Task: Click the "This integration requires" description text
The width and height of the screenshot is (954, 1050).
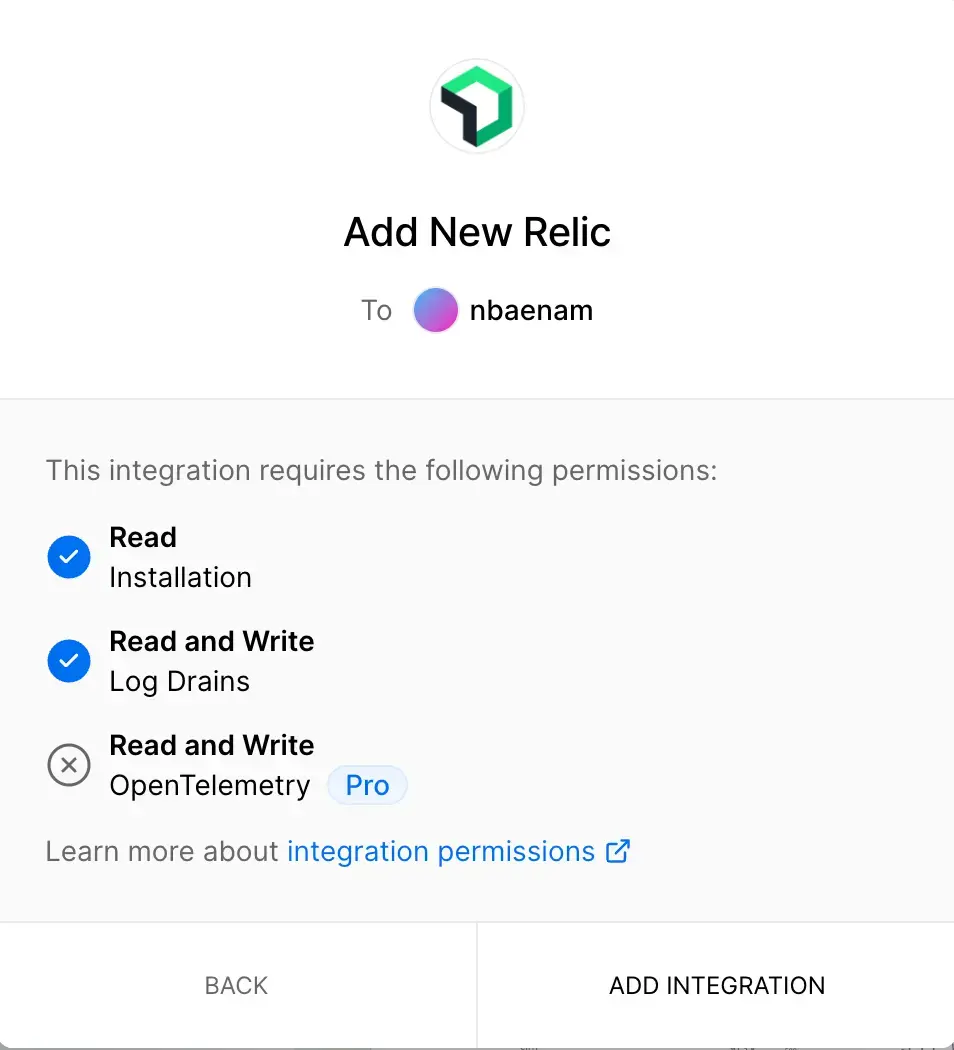Action: pyautogui.click(x=381, y=470)
